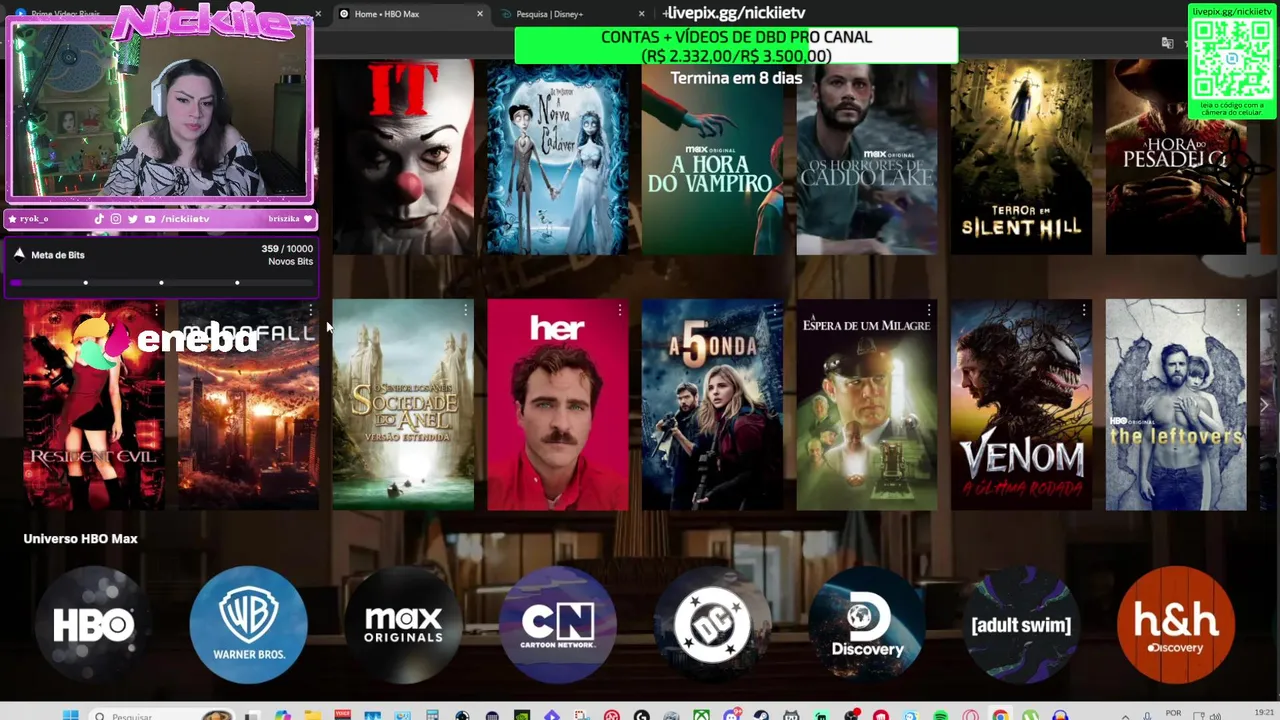The width and height of the screenshot is (1280, 720).
Task: Open Sociedade do Anel Versão Estendida poster
Action: [x=403, y=405]
